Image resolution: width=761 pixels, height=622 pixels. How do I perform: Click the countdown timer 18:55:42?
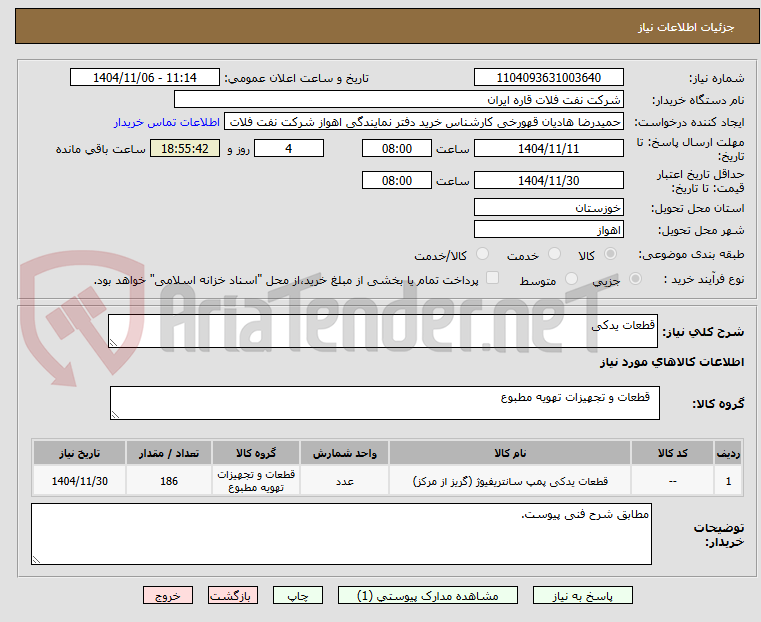pos(185,148)
